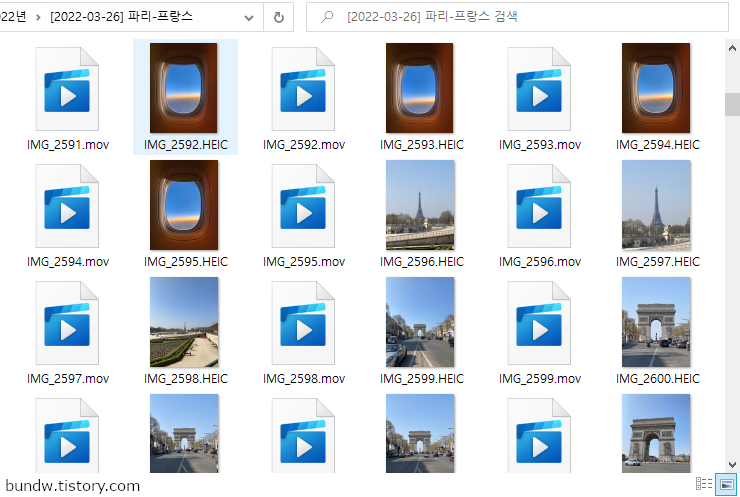Select the IMG_2598.mov video file icon
This screenshot has width=740, height=497.
point(303,323)
